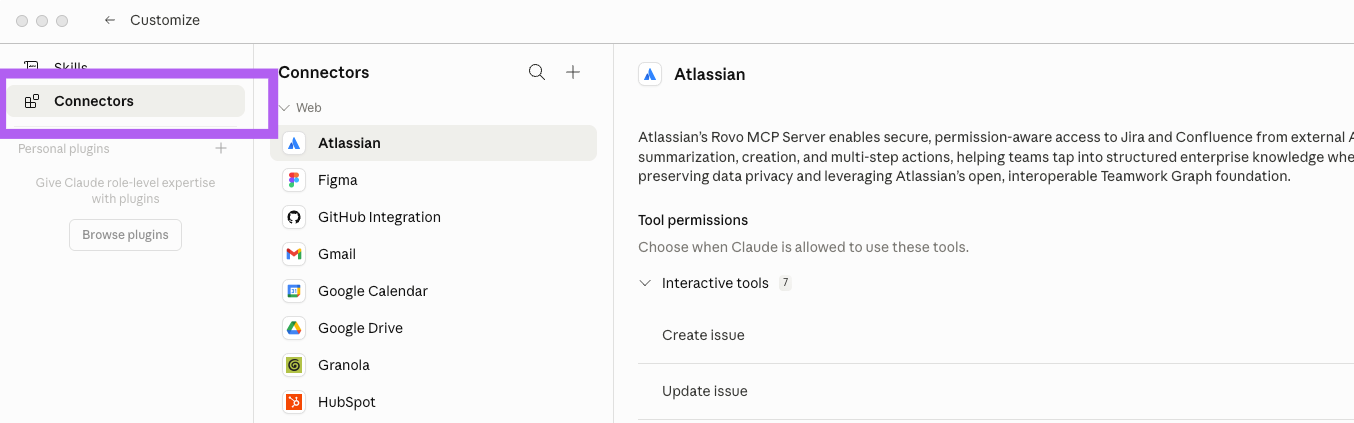Click the Granola connector icon
The width and height of the screenshot is (1354, 423).
click(294, 365)
